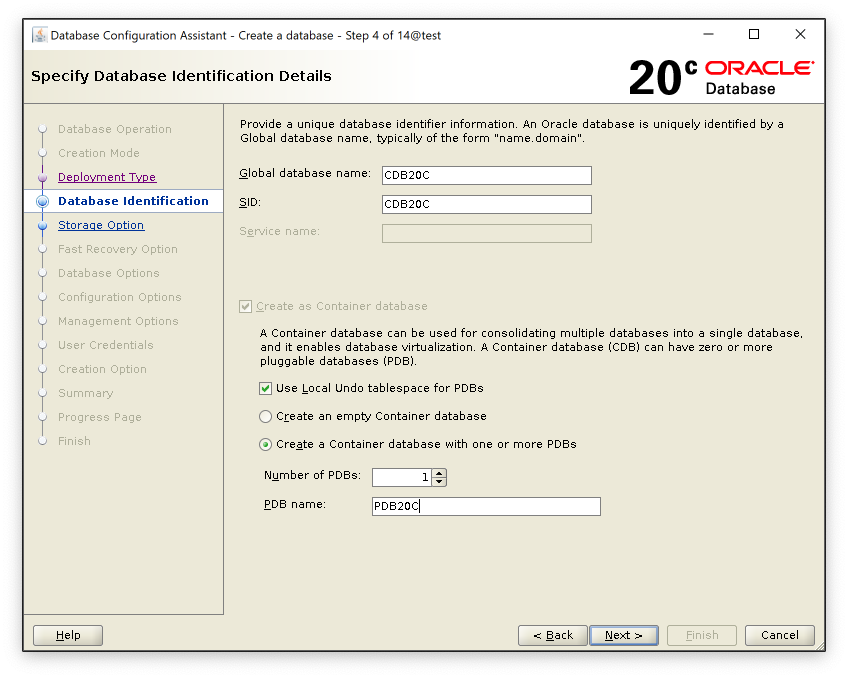Click Database Operation in step list
Screen dimensions: 848x678
[x=115, y=129]
